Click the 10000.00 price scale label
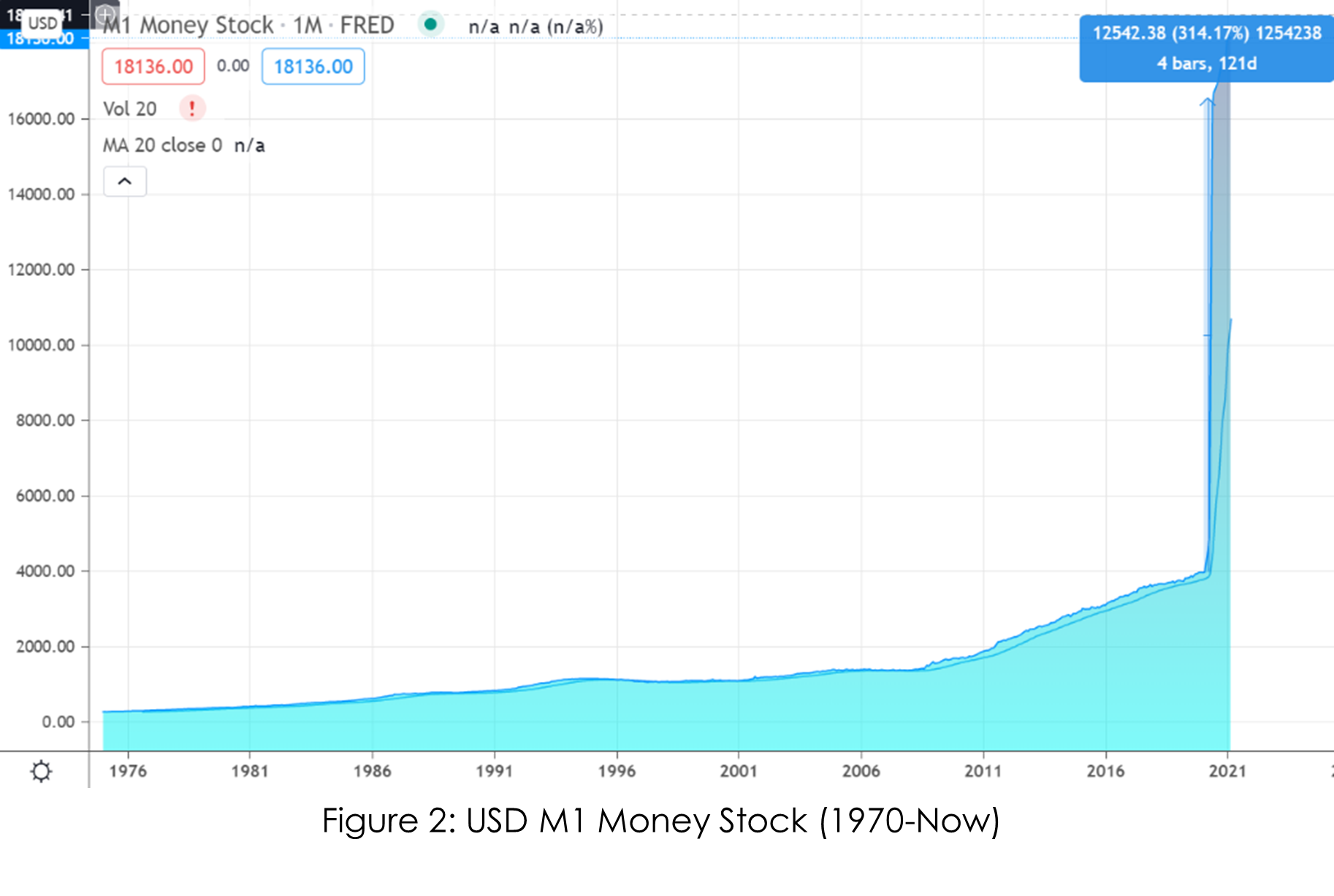 pos(42,345)
